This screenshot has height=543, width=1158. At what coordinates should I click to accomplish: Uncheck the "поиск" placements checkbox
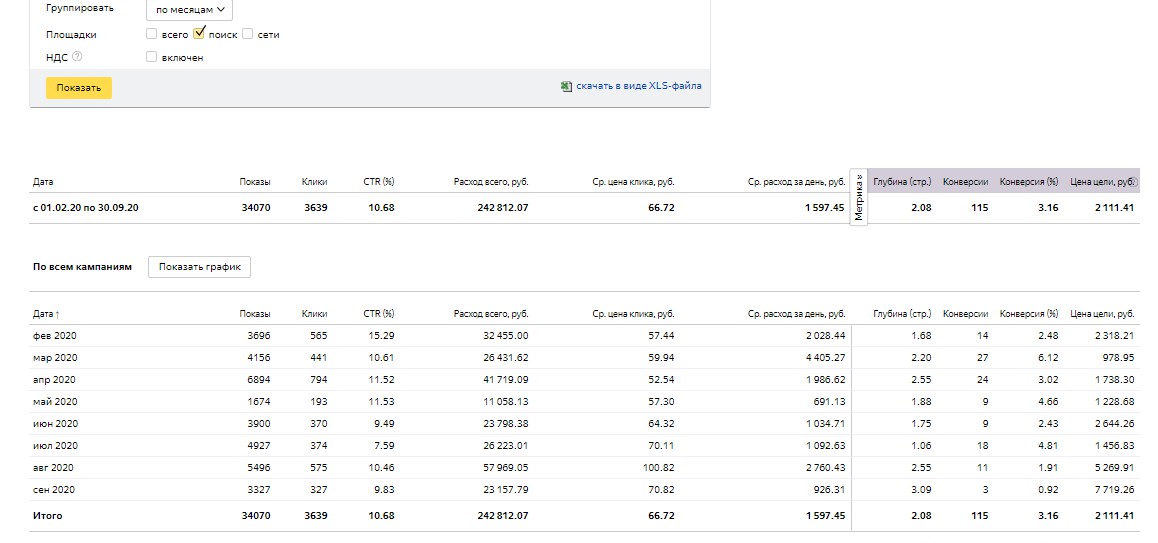tap(199, 33)
